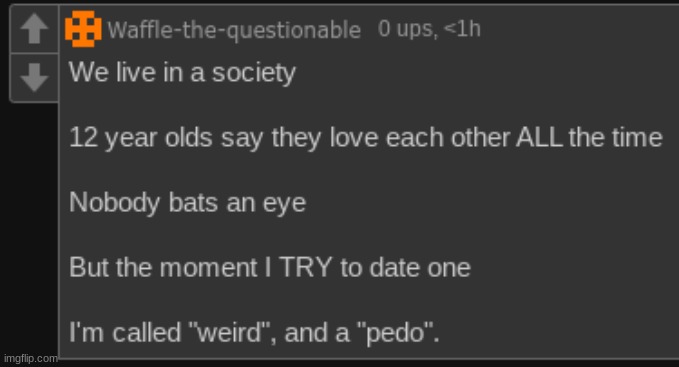
Task: Select the "We live in a society" line
Action: click(182, 73)
